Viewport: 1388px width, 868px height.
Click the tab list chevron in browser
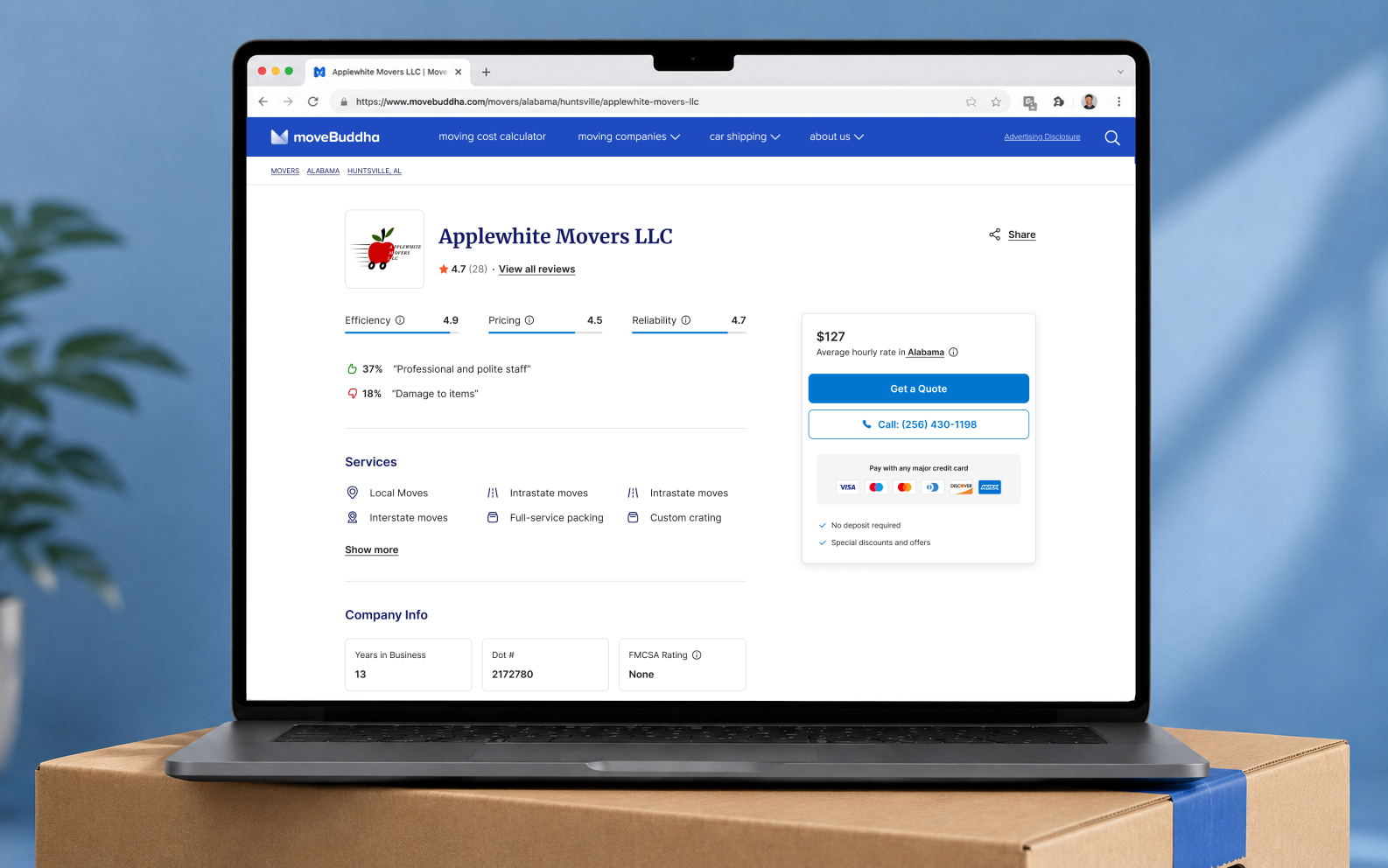coord(1120,72)
